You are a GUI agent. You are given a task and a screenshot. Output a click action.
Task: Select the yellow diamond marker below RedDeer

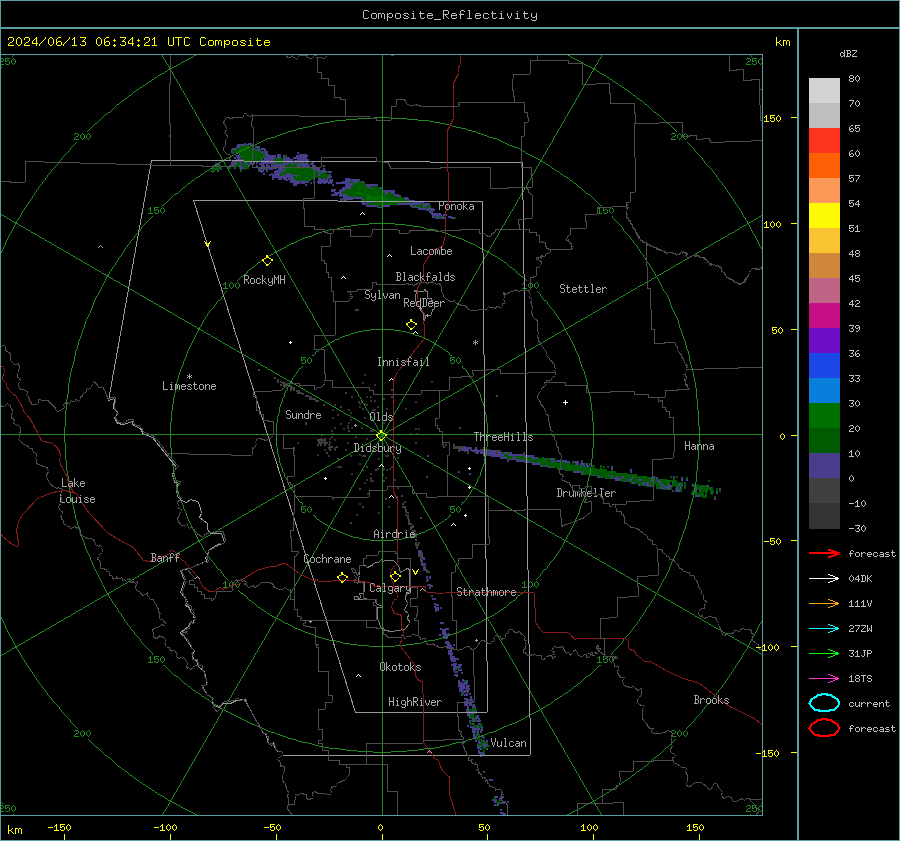point(411,325)
